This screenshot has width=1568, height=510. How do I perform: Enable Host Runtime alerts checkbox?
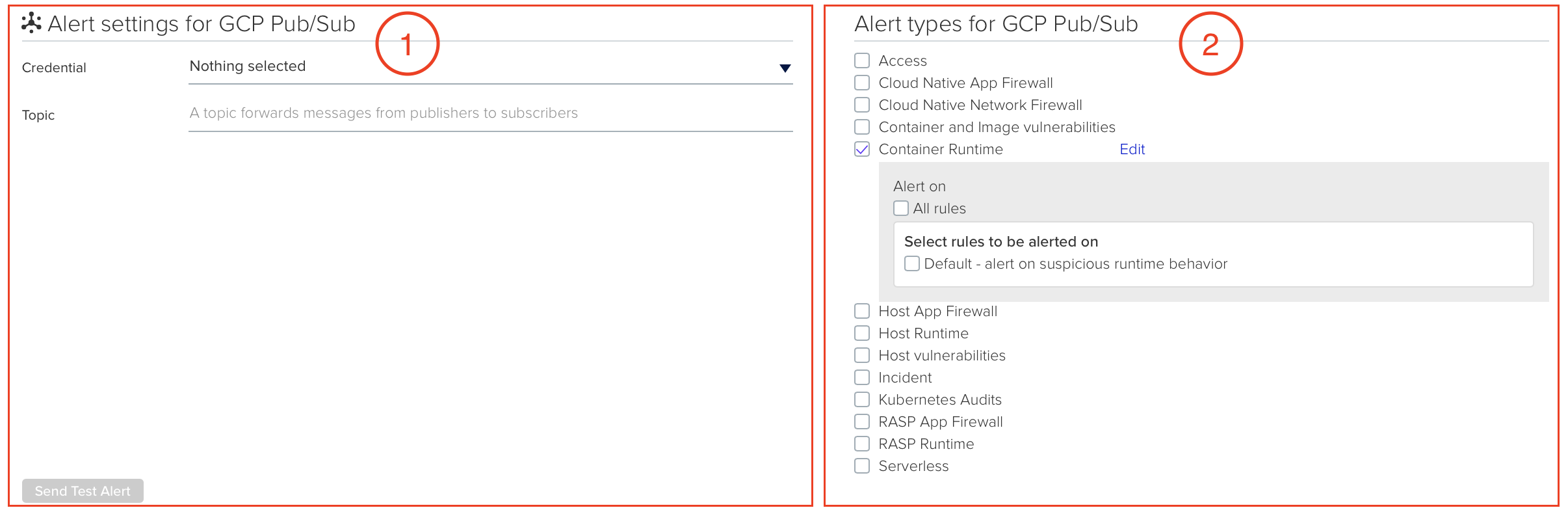862,333
